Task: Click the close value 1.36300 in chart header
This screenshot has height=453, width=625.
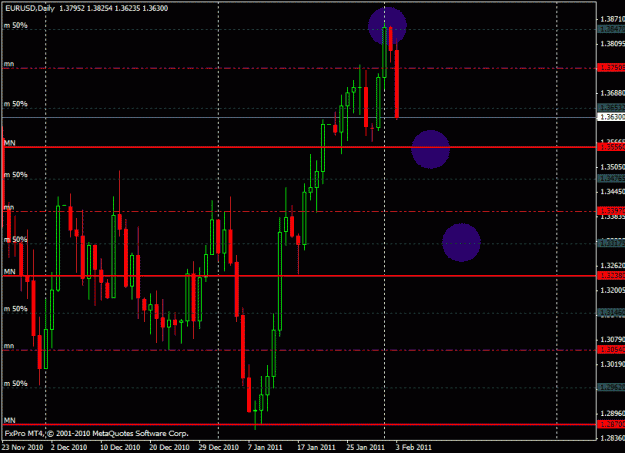Action: [155, 8]
